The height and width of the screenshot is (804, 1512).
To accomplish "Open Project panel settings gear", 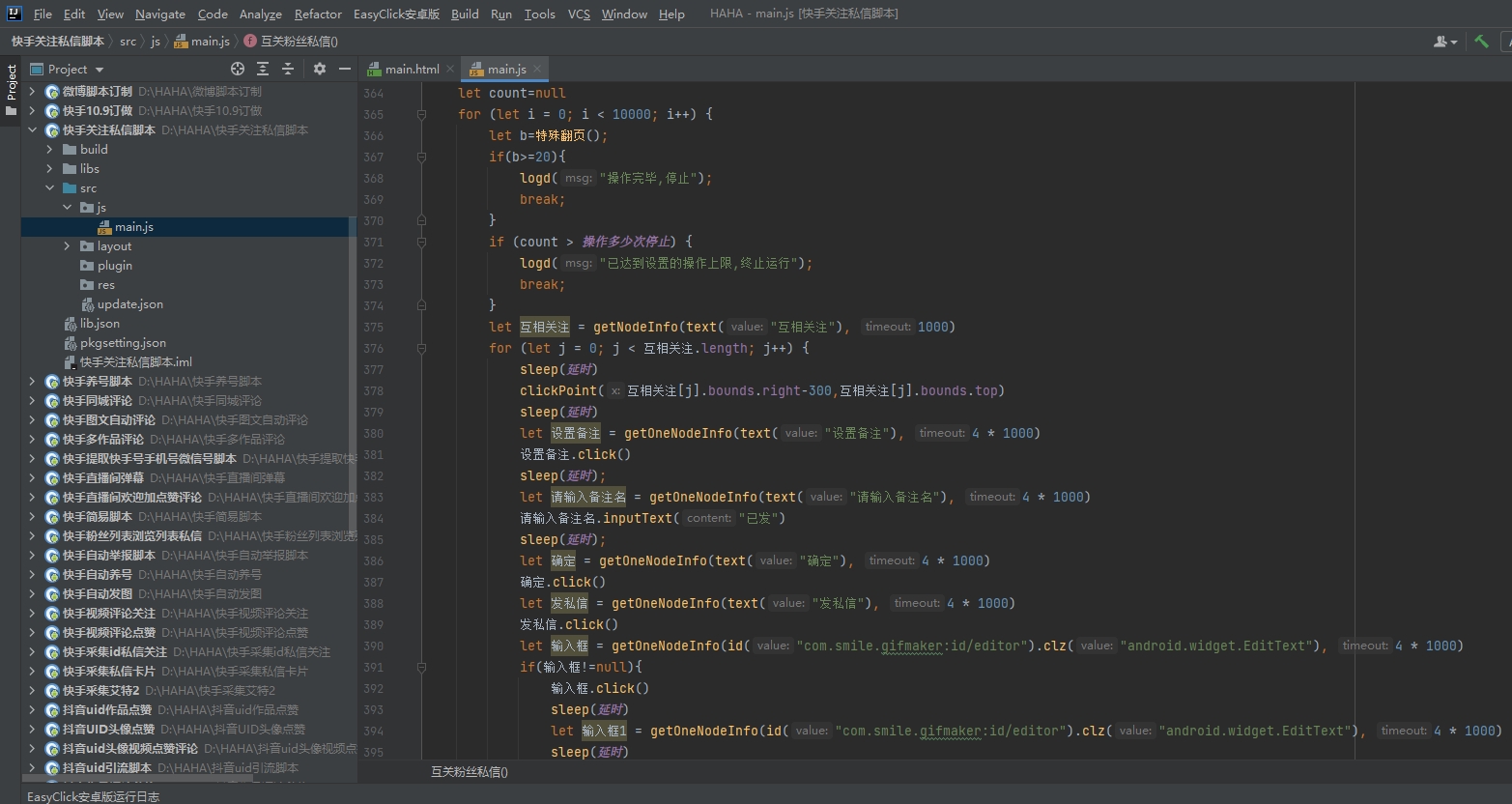I will click(320, 69).
